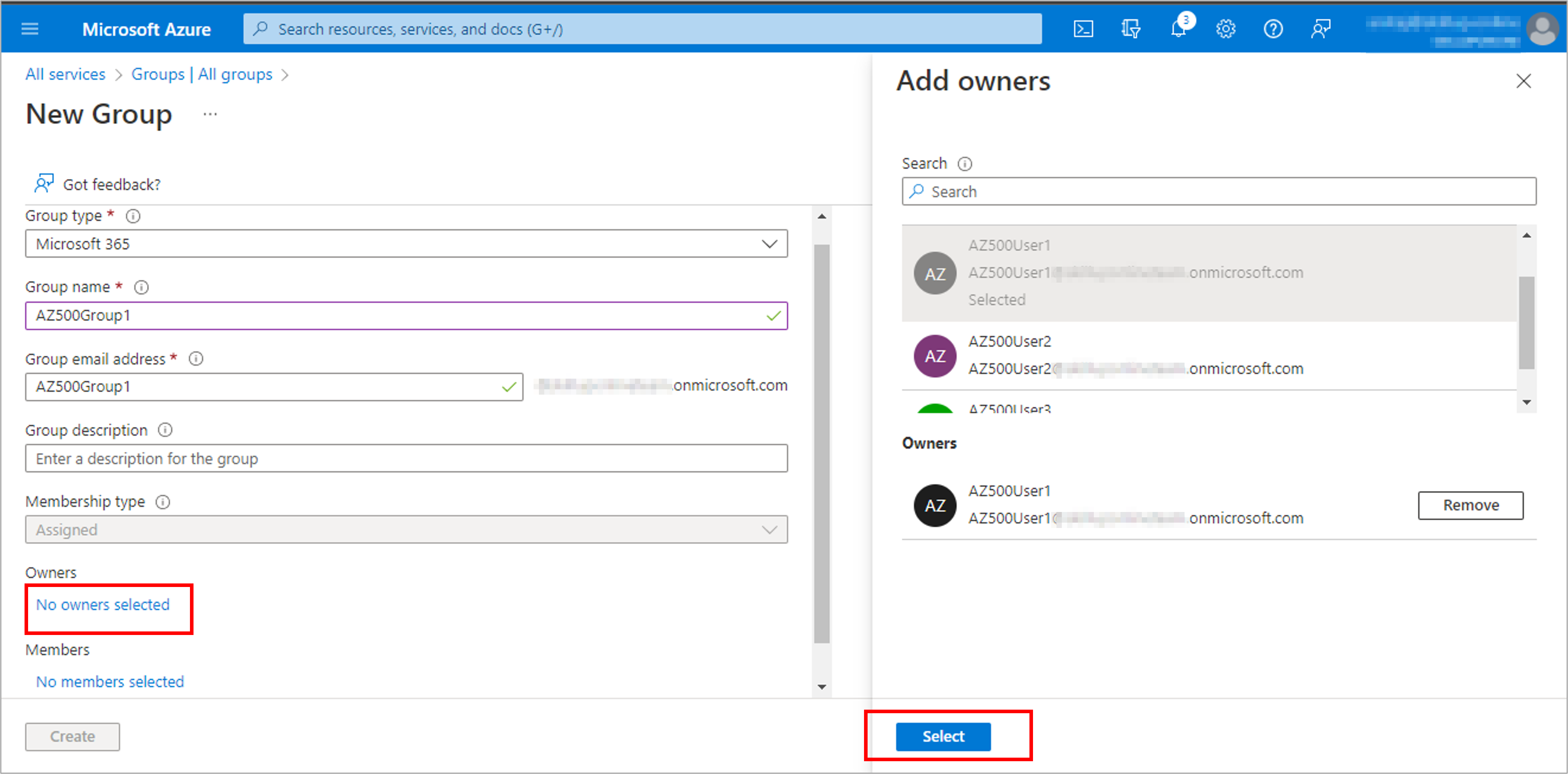
Task: Show Membership type info icon
Action: [163, 502]
